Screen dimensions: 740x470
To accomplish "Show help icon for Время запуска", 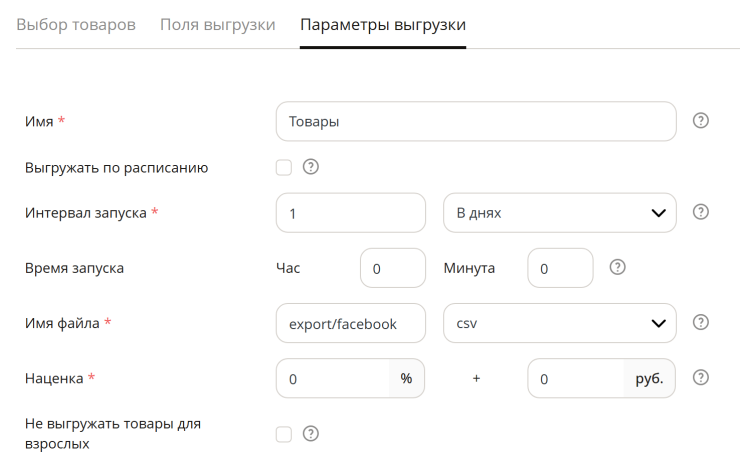I will pyautogui.click(x=617, y=268).
